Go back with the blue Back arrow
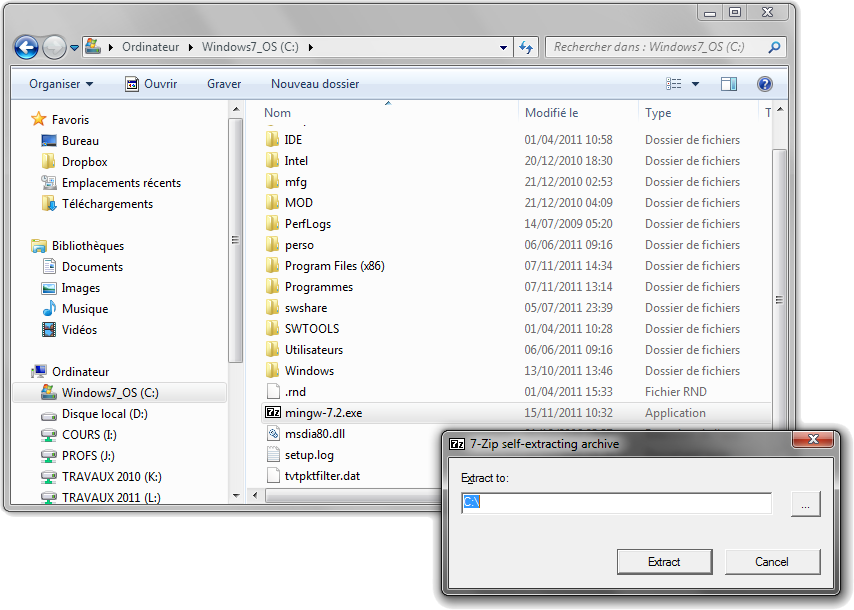Viewport: 854px width, 610px height. pos(26,47)
